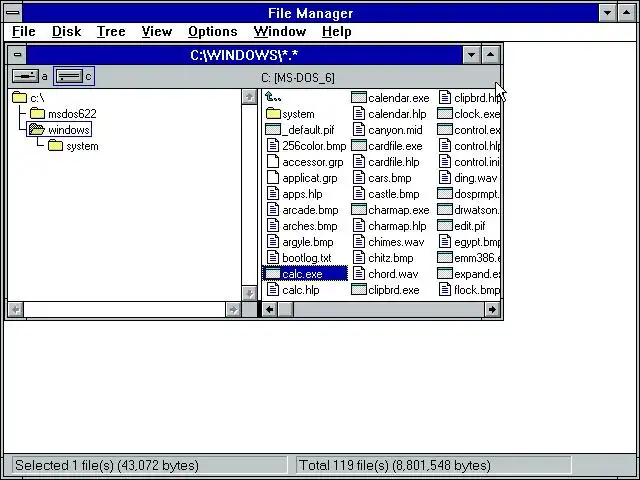This screenshot has width=640, height=480.
Task: Click the msdos622 folder icon in tree
Action: coord(37,113)
